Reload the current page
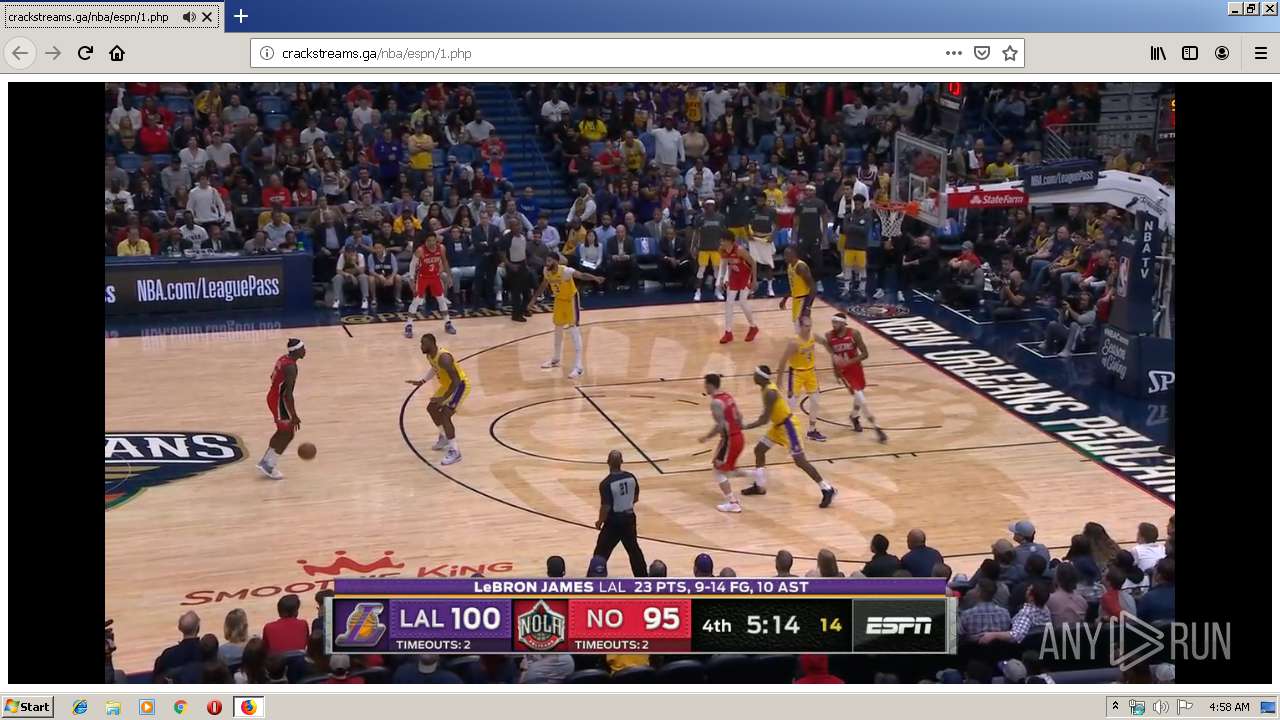The width and height of the screenshot is (1280, 720). click(x=85, y=53)
